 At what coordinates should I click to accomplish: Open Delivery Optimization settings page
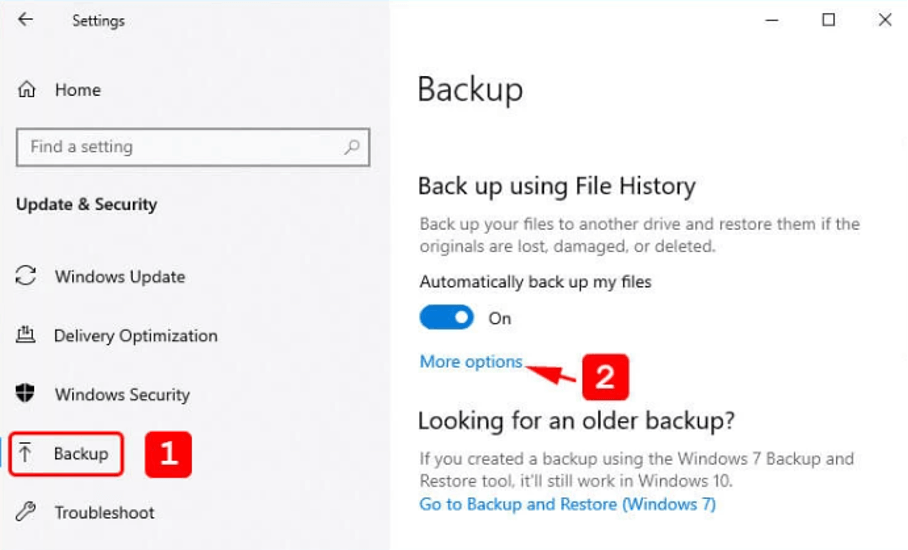click(136, 336)
